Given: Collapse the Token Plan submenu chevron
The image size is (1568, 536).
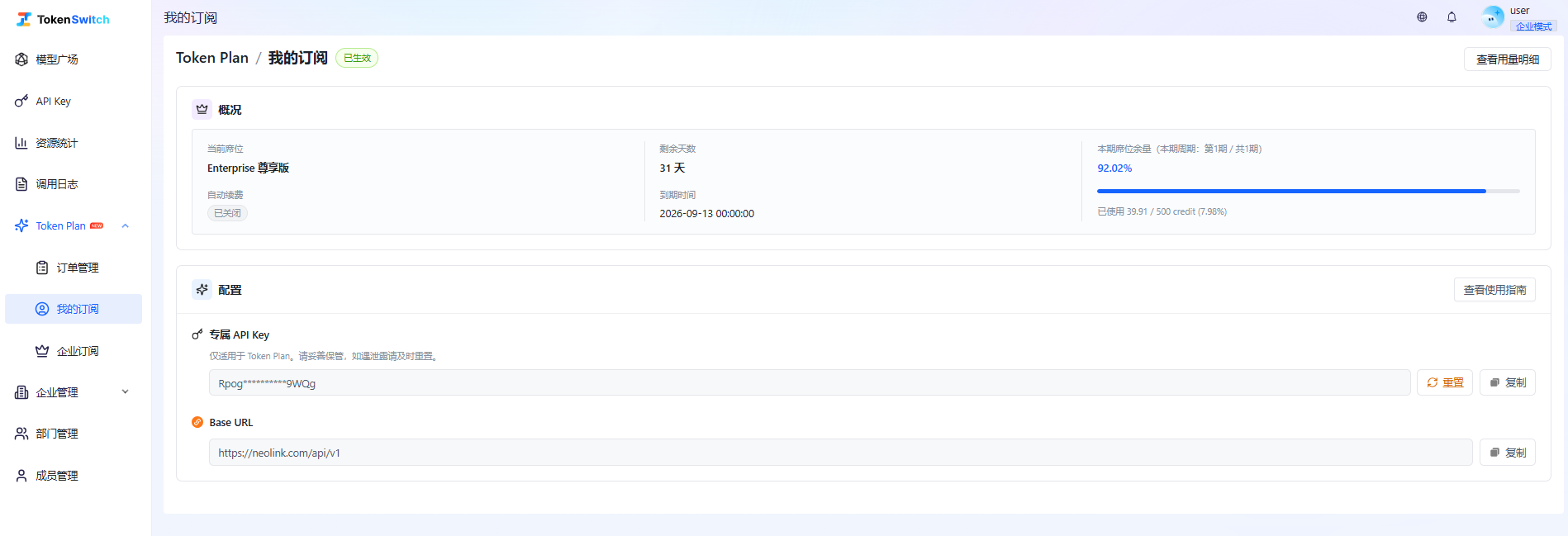Looking at the screenshot, I should coord(126,225).
